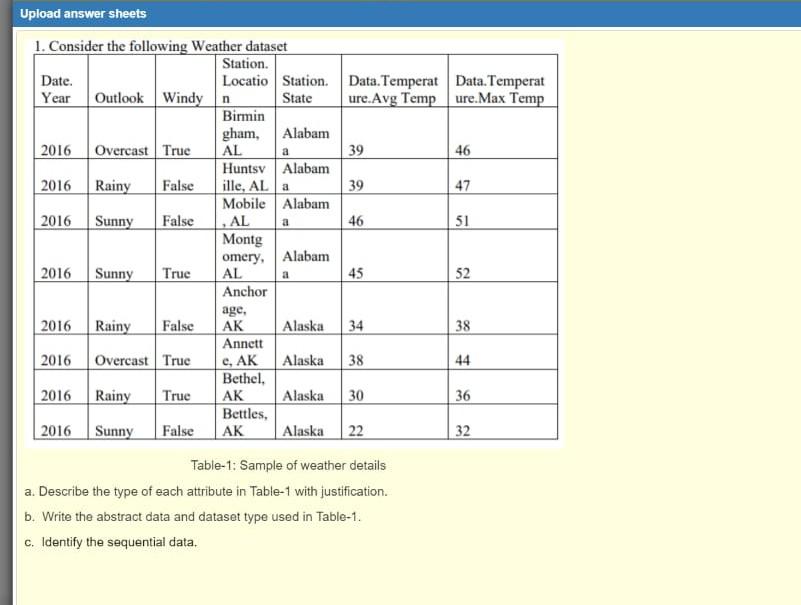801x605 pixels.
Task: Click 'Overcast' in the Birmingham row
Action: (121, 150)
